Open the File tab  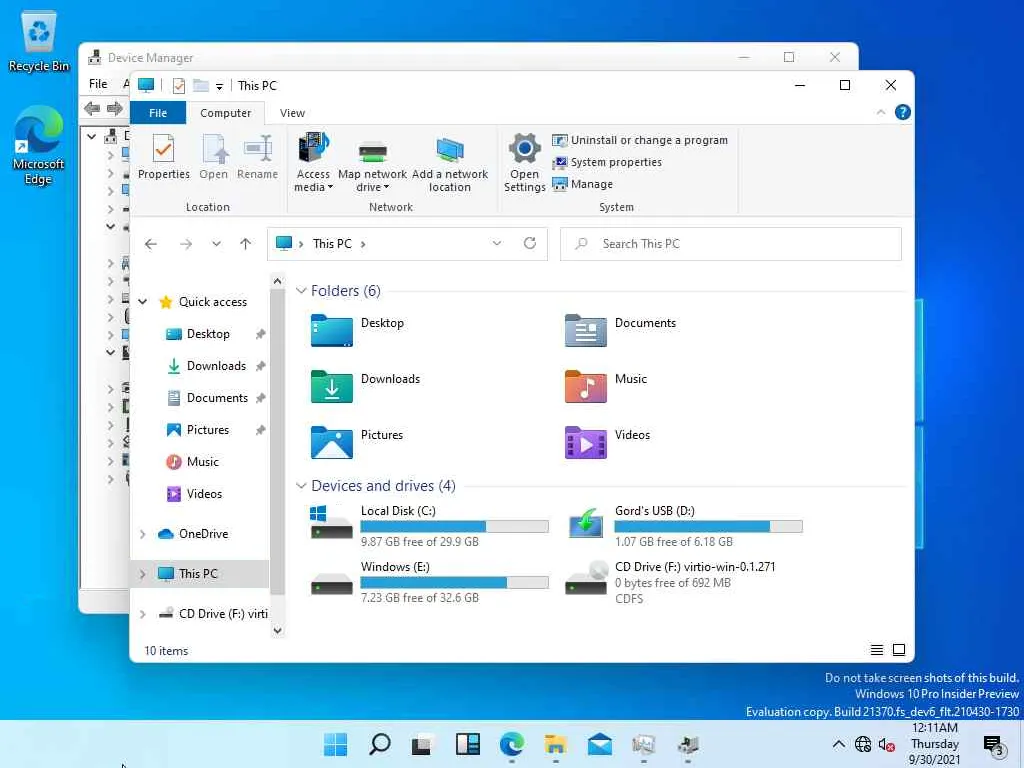pyautogui.click(x=158, y=113)
